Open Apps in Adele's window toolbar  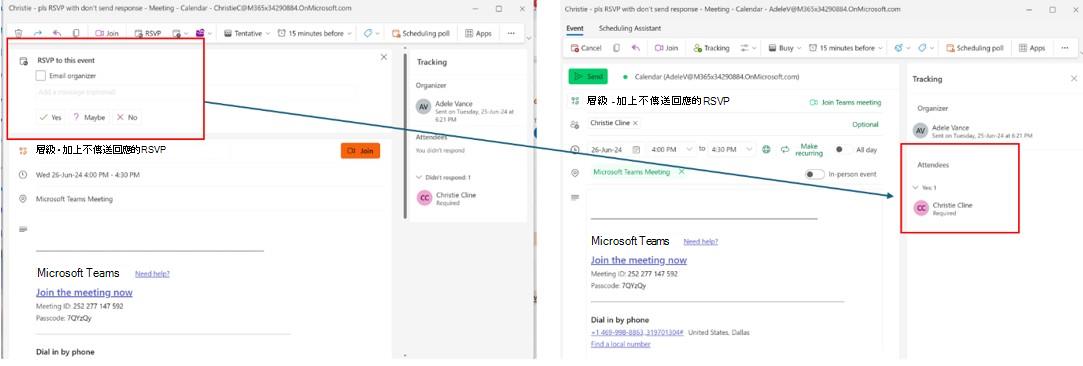(1033, 48)
